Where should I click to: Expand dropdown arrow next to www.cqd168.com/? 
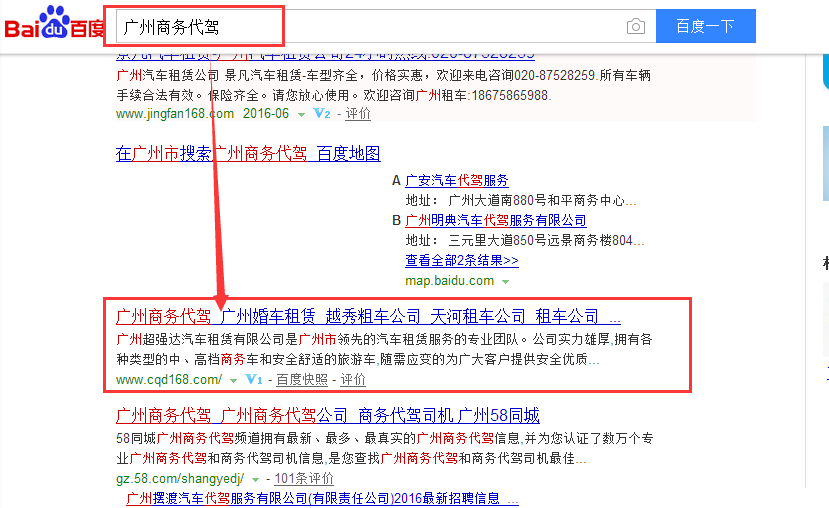coord(233,381)
